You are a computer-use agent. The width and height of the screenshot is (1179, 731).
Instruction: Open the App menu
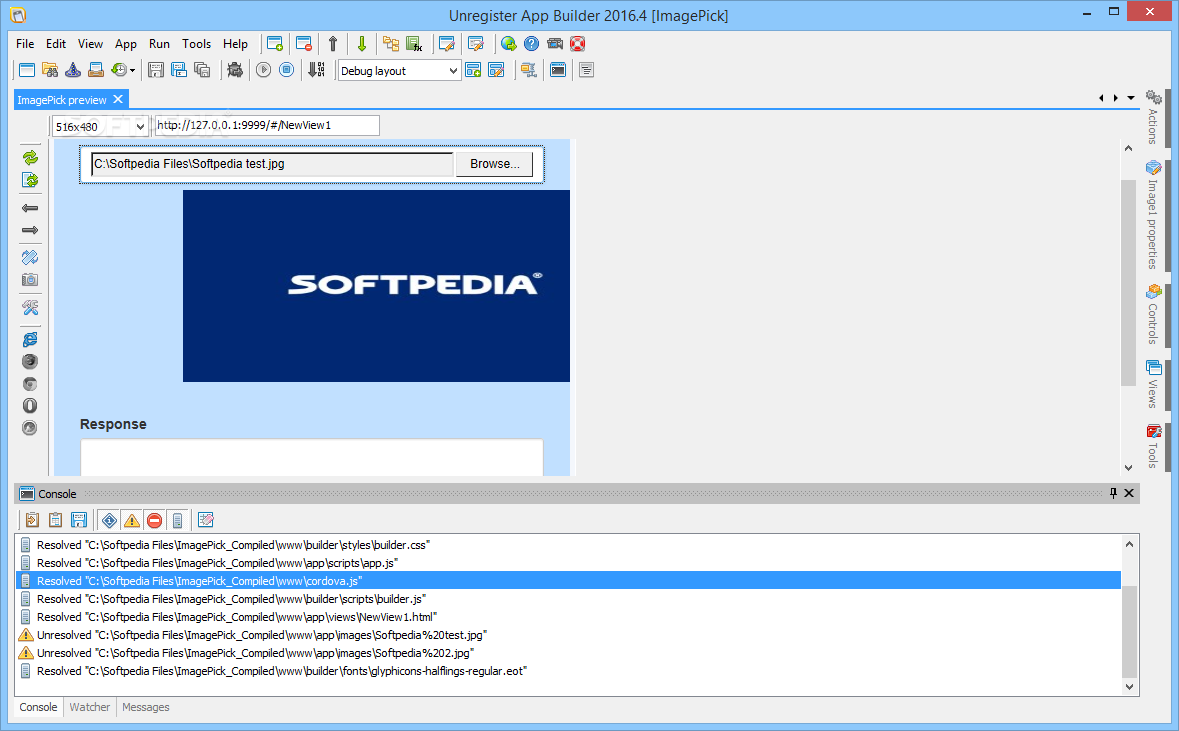point(126,44)
